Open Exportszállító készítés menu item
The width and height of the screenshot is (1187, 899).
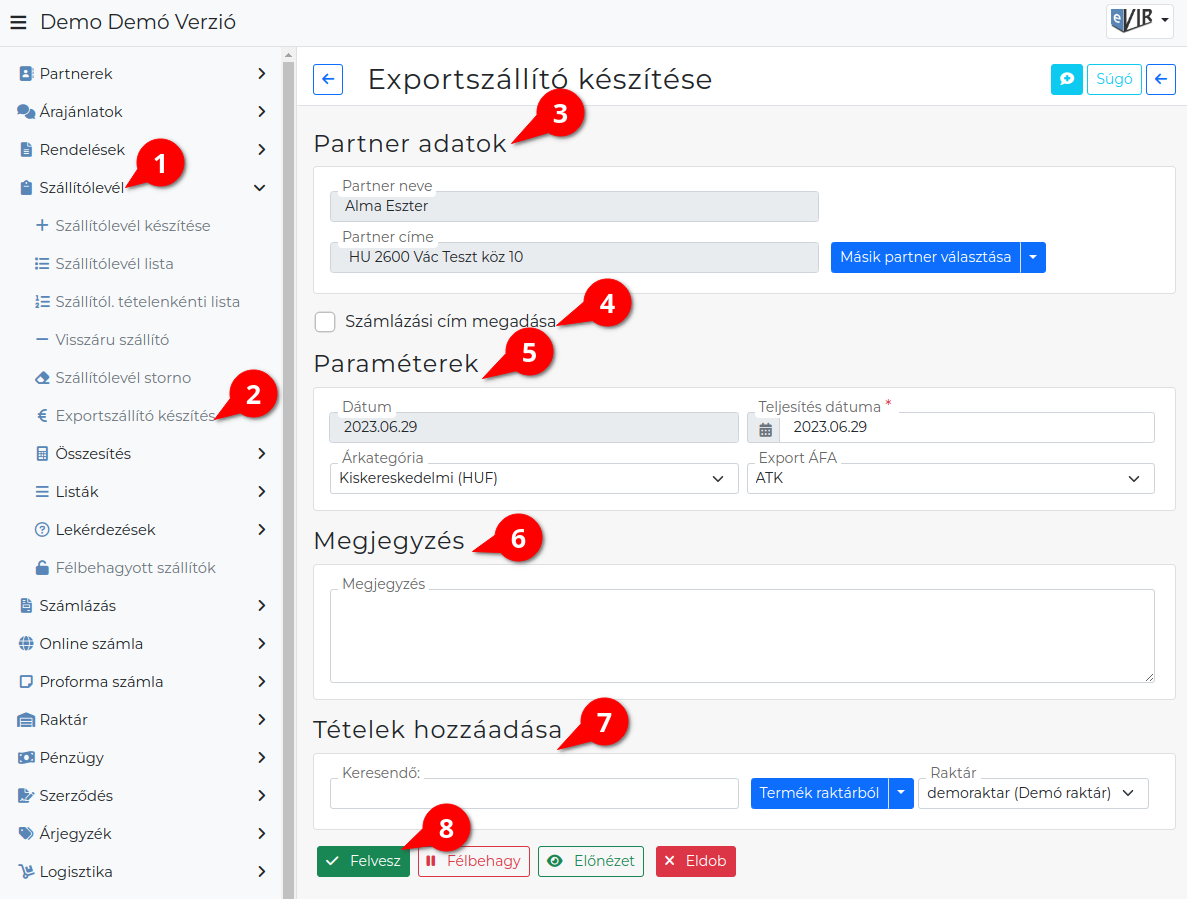(x=136, y=415)
